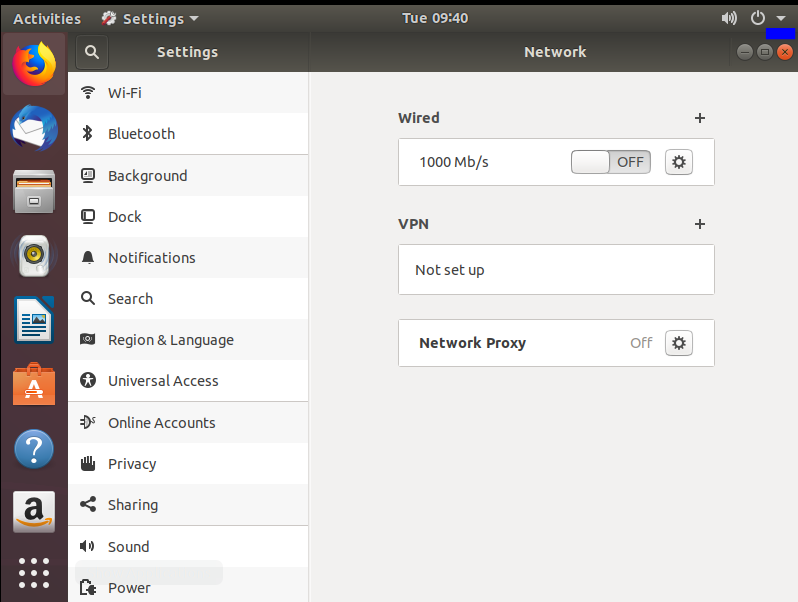
Task: Click the top bar power icon
Action: pyautogui.click(x=758, y=18)
